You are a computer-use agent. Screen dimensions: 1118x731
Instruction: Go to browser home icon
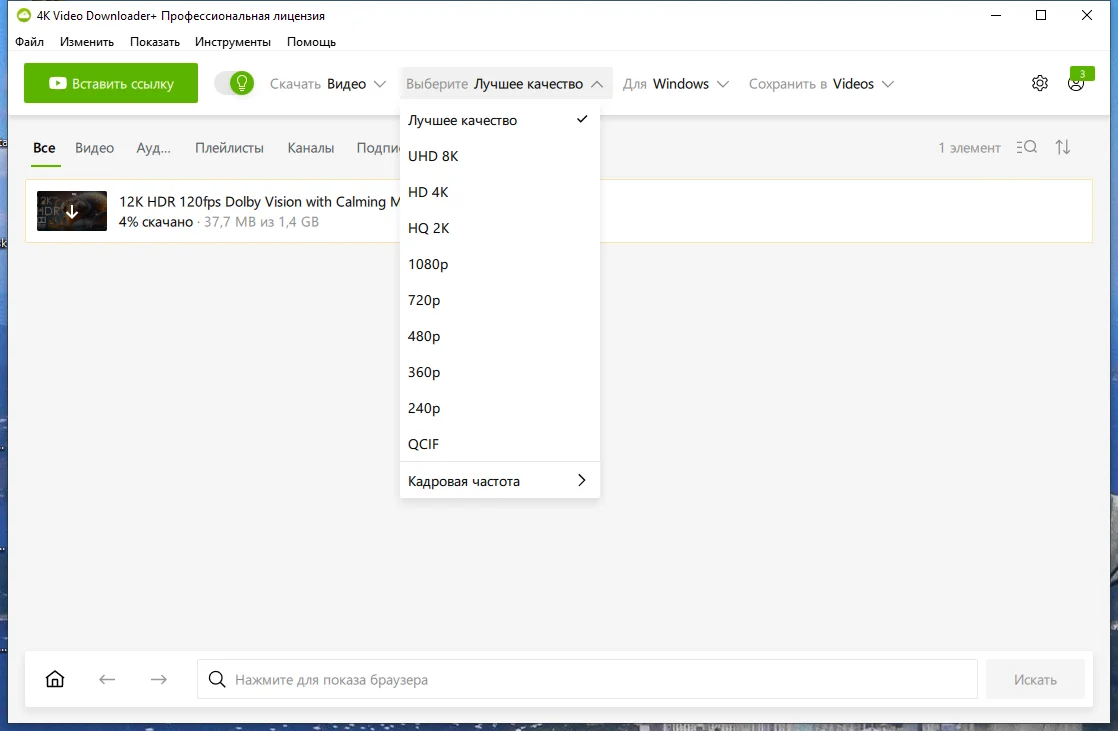click(55, 679)
